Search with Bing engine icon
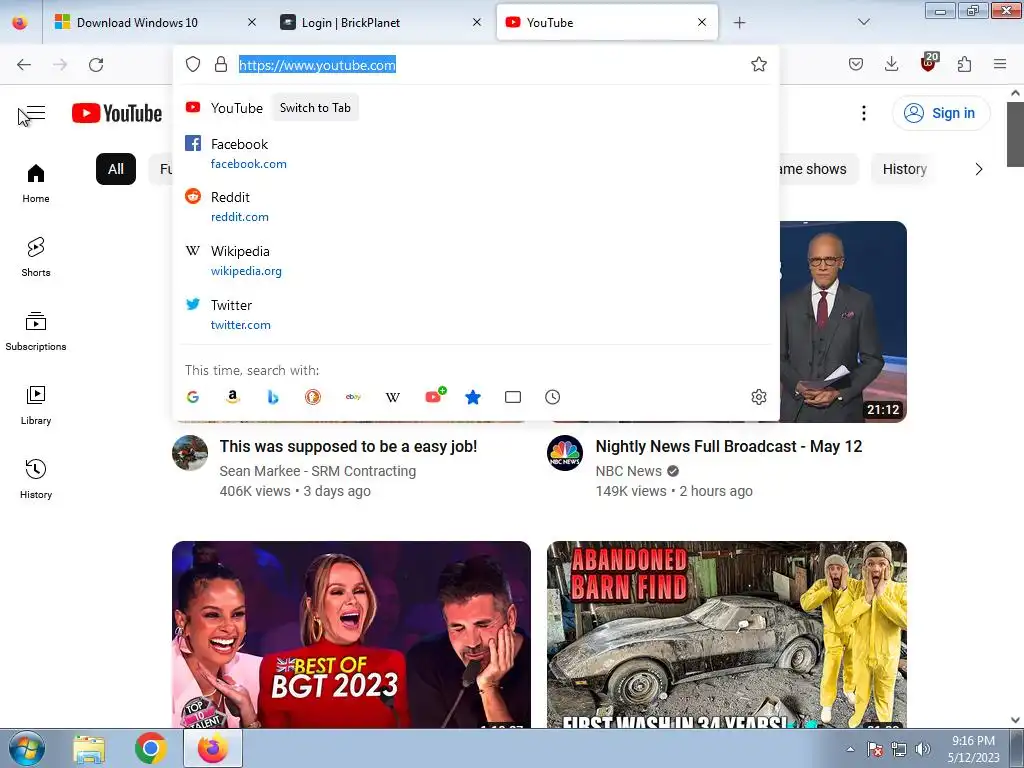Viewport: 1024px width, 768px height. coord(273,397)
